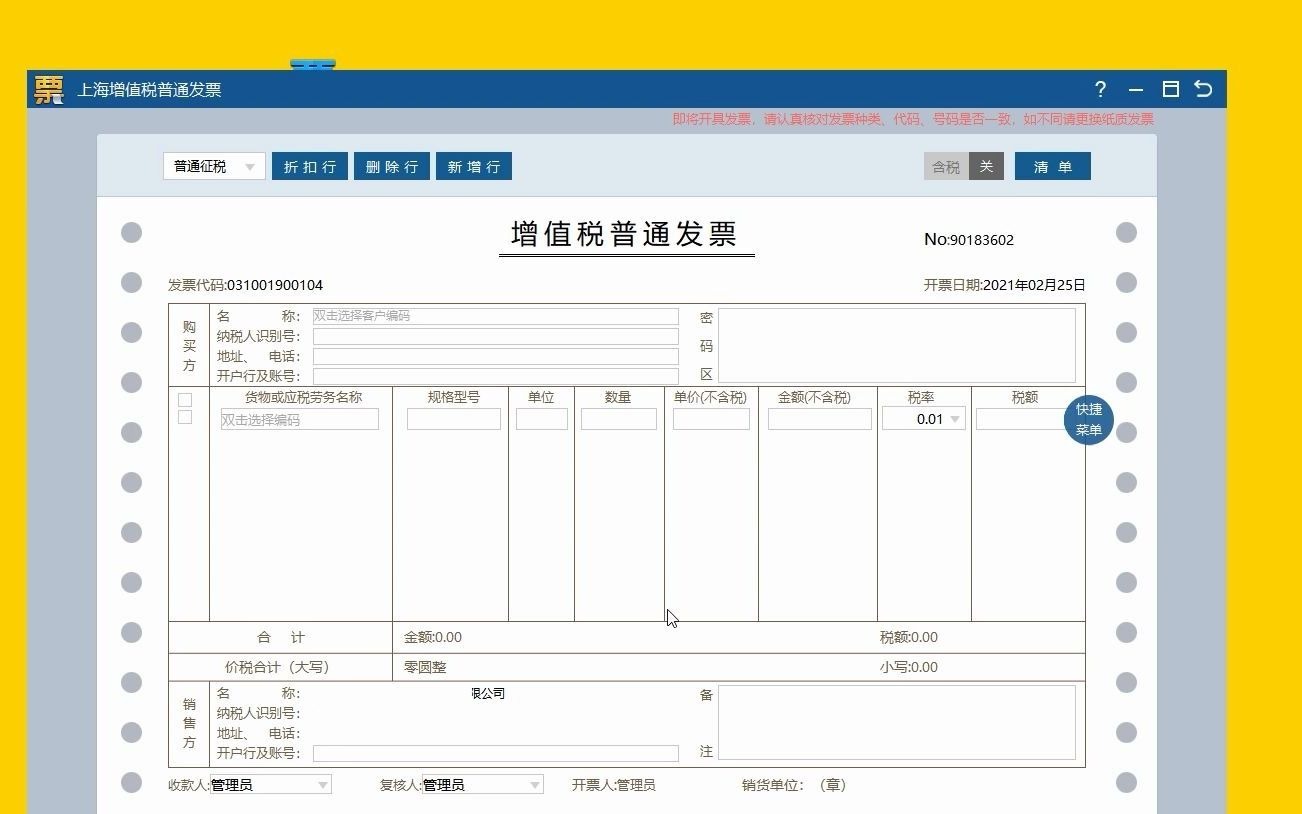The width and height of the screenshot is (1302, 814).
Task: Click the 数量 input field
Action: [618, 419]
